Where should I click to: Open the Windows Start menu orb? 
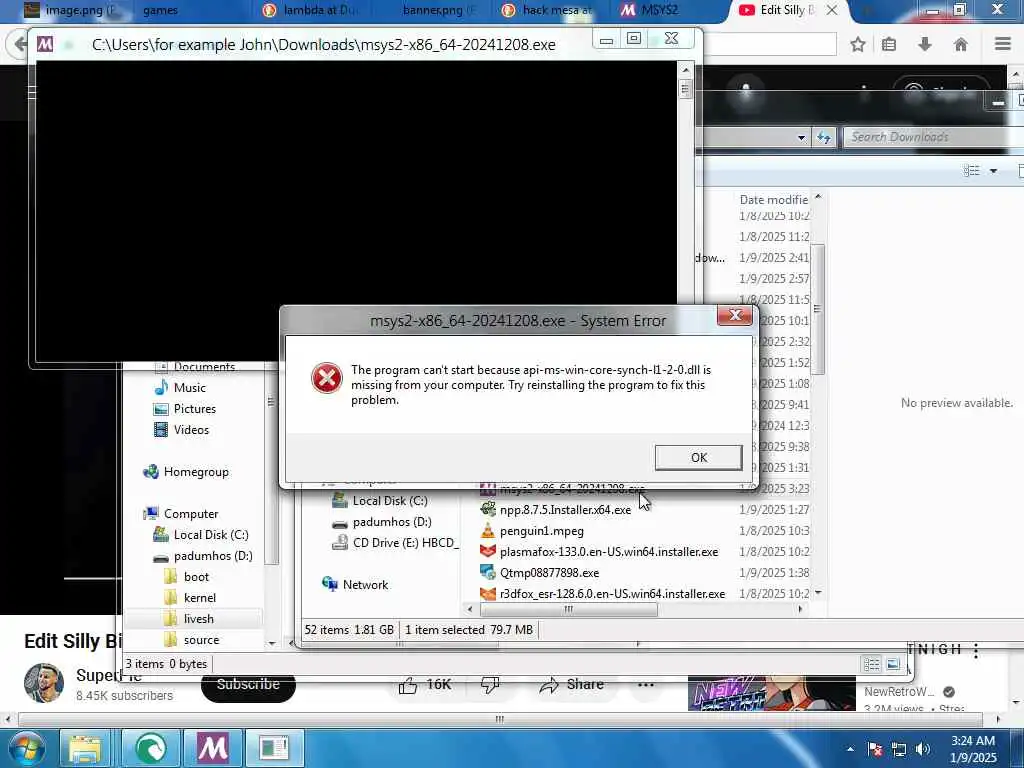[x=26, y=748]
